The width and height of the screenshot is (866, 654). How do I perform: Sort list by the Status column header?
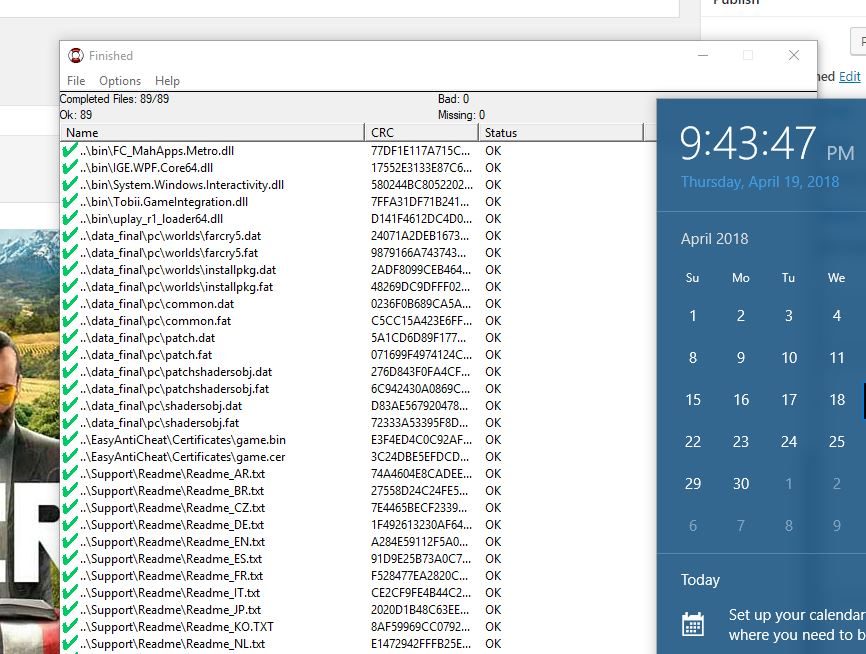[561, 133]
